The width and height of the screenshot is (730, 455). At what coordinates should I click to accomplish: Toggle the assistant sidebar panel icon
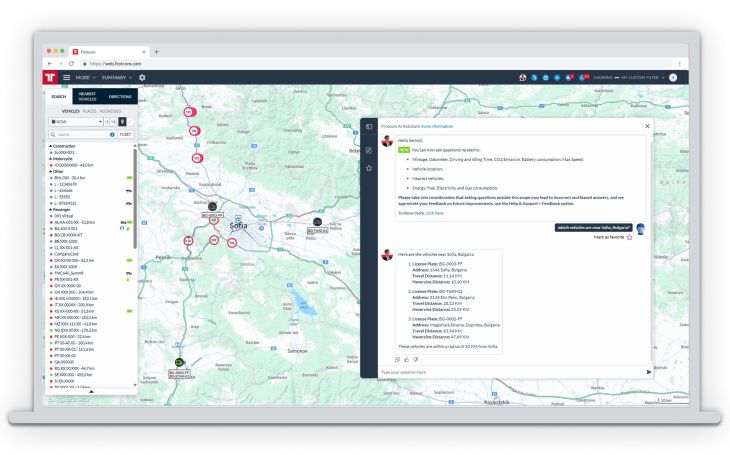(x=369, y=127)
